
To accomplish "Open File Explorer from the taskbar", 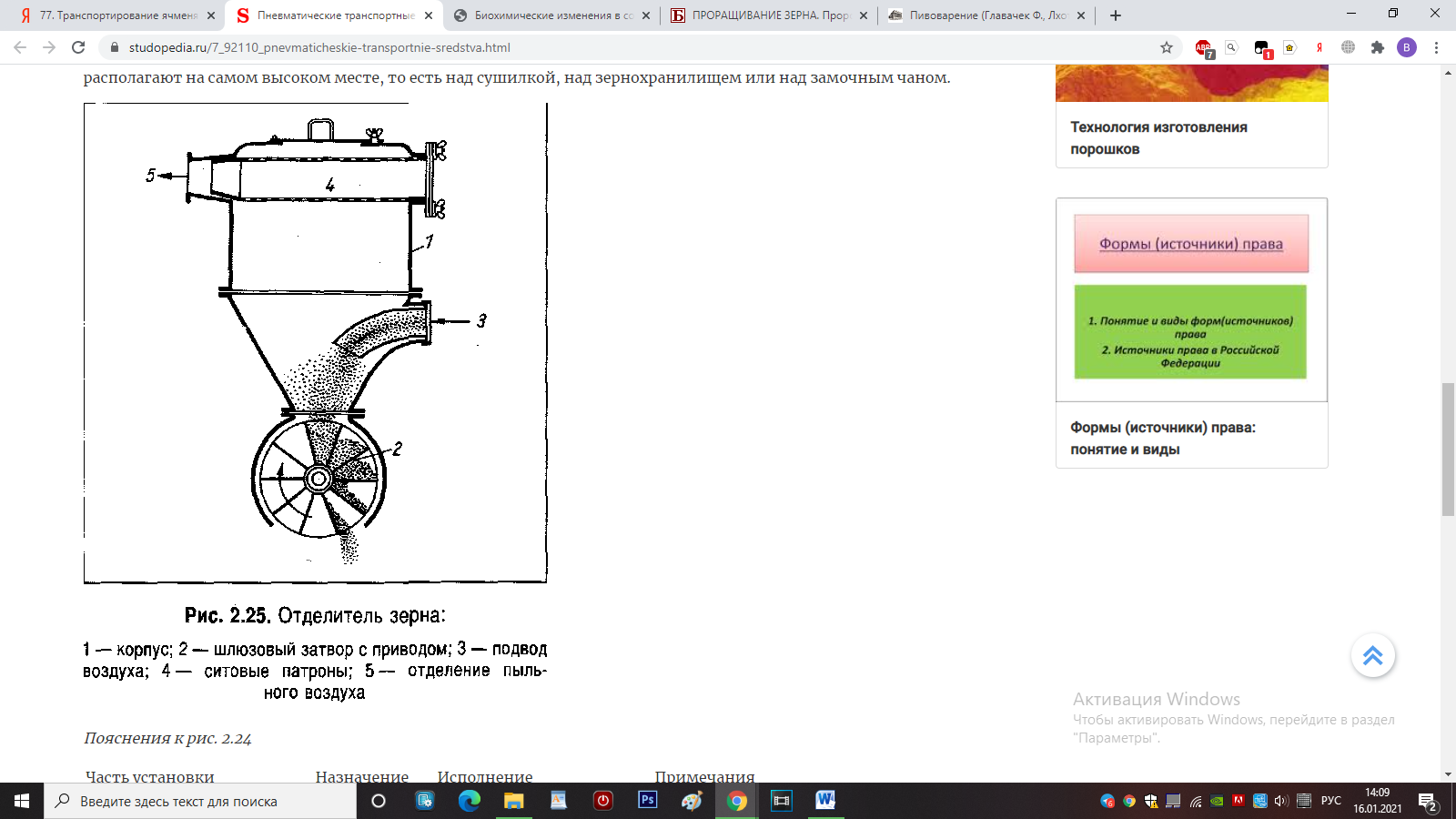I will click(513, 801).
